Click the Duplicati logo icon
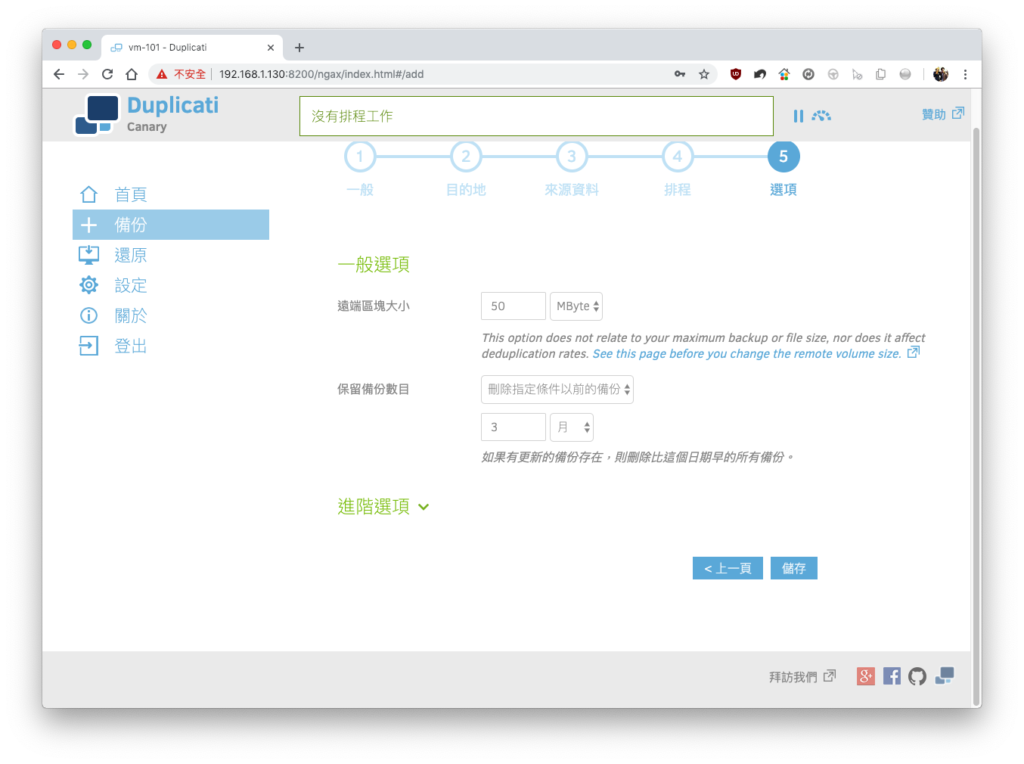 click(x=97, y=115)
